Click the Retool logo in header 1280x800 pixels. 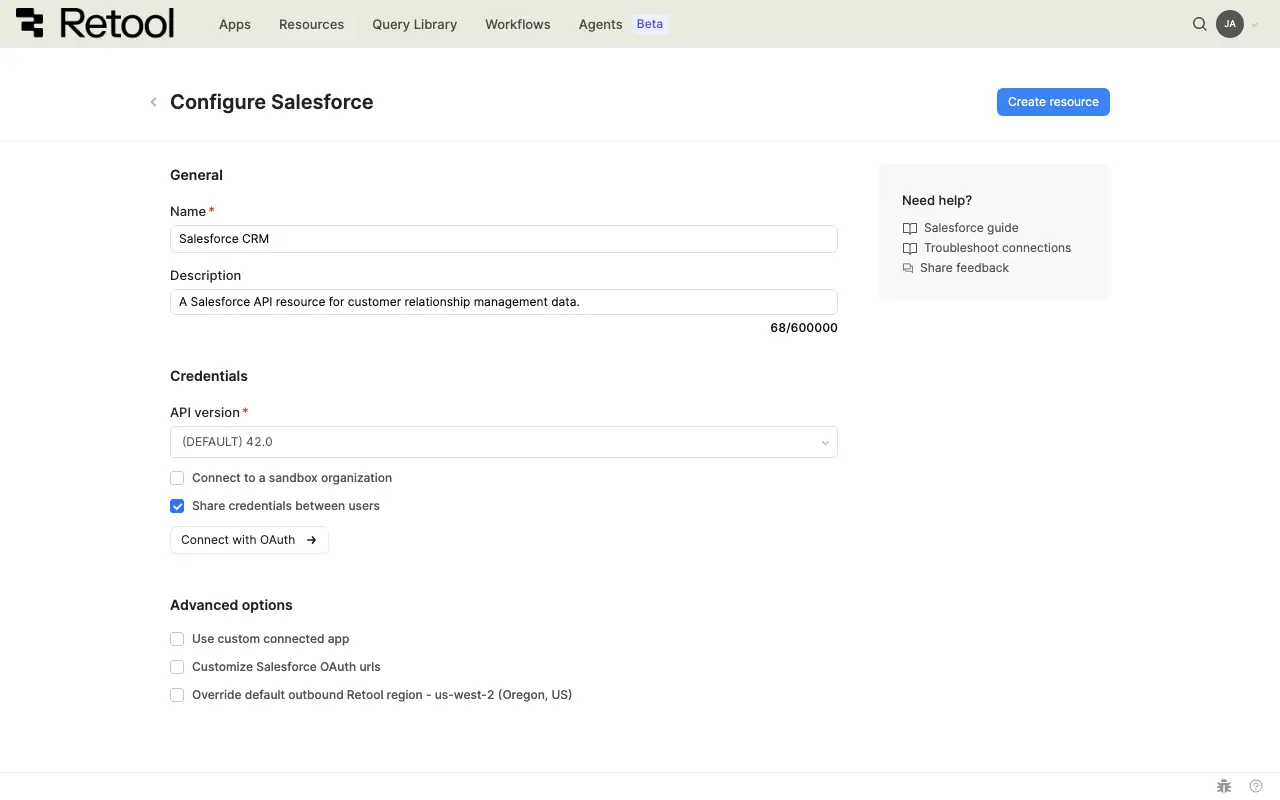[x=95, y=24]
